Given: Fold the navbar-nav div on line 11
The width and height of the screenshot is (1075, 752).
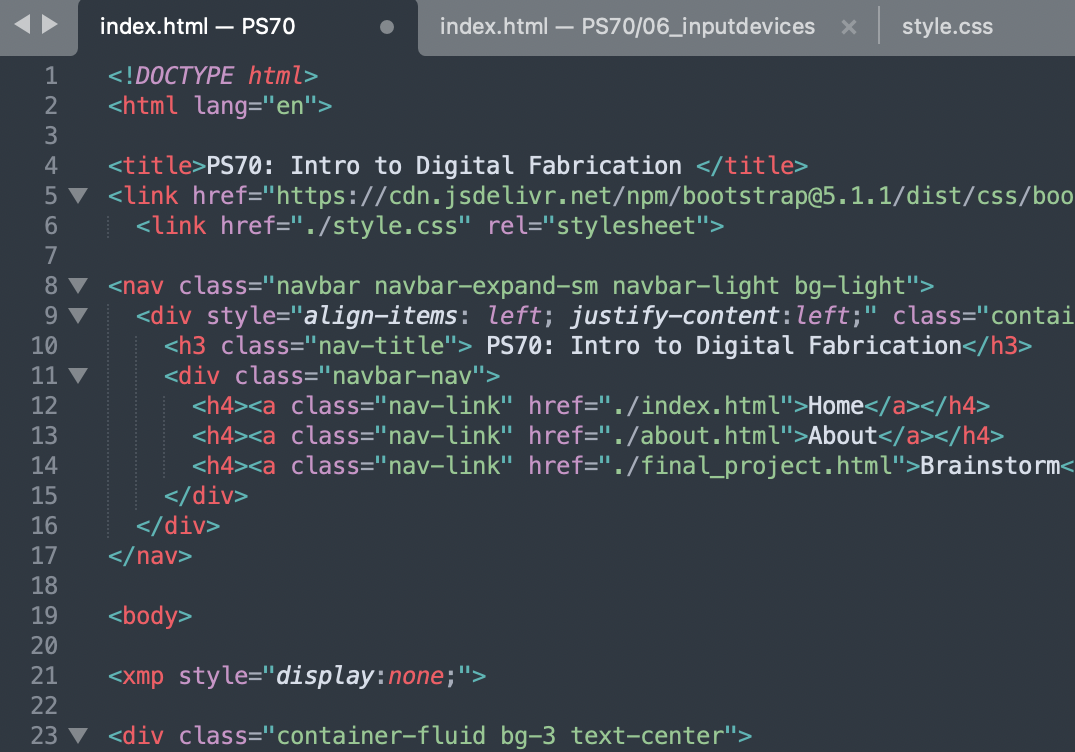Looking at the screenshot, I should click(x=79, y=376).
